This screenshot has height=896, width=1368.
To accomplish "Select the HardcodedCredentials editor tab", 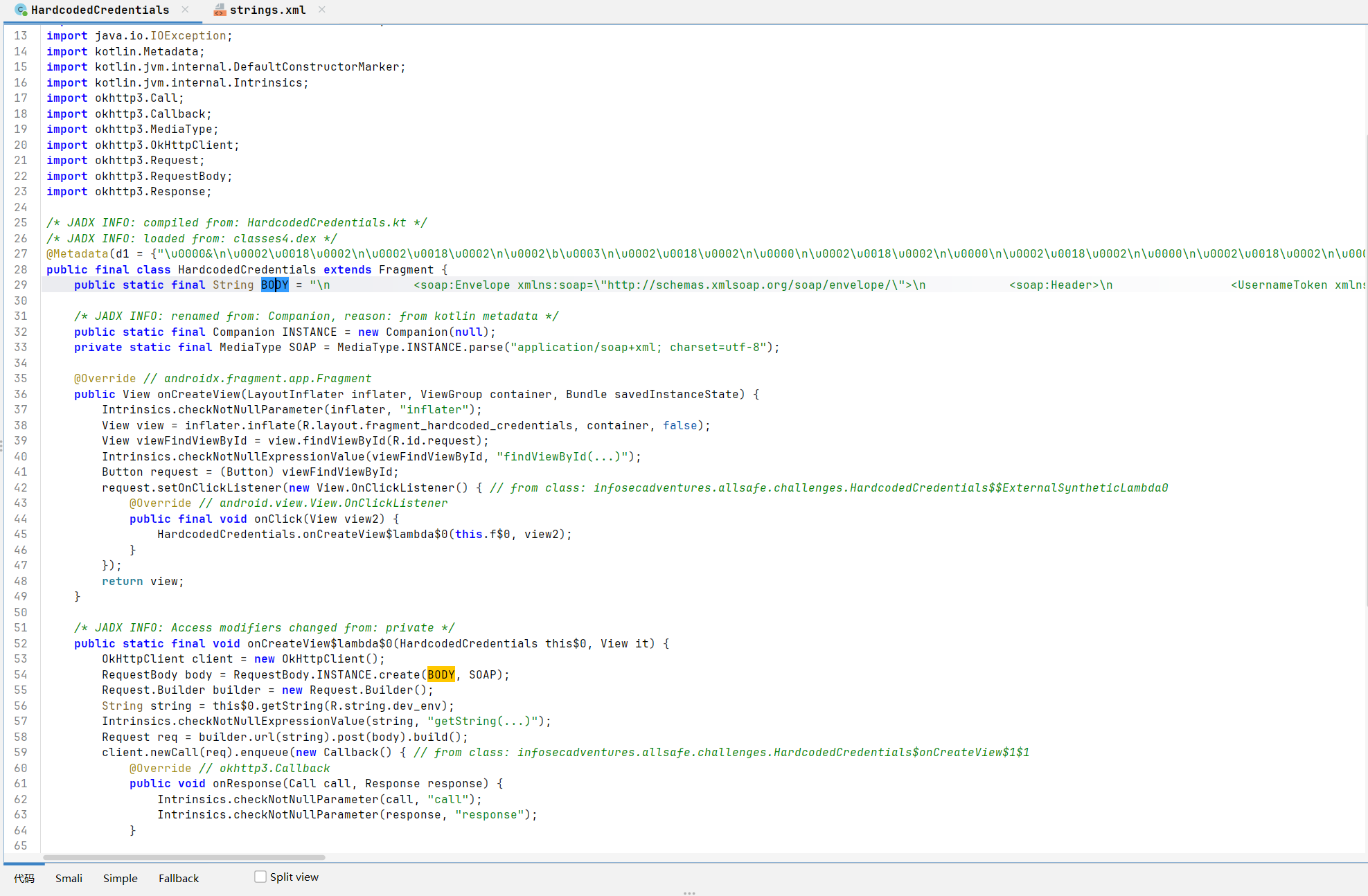I will [x=100, y=10].
